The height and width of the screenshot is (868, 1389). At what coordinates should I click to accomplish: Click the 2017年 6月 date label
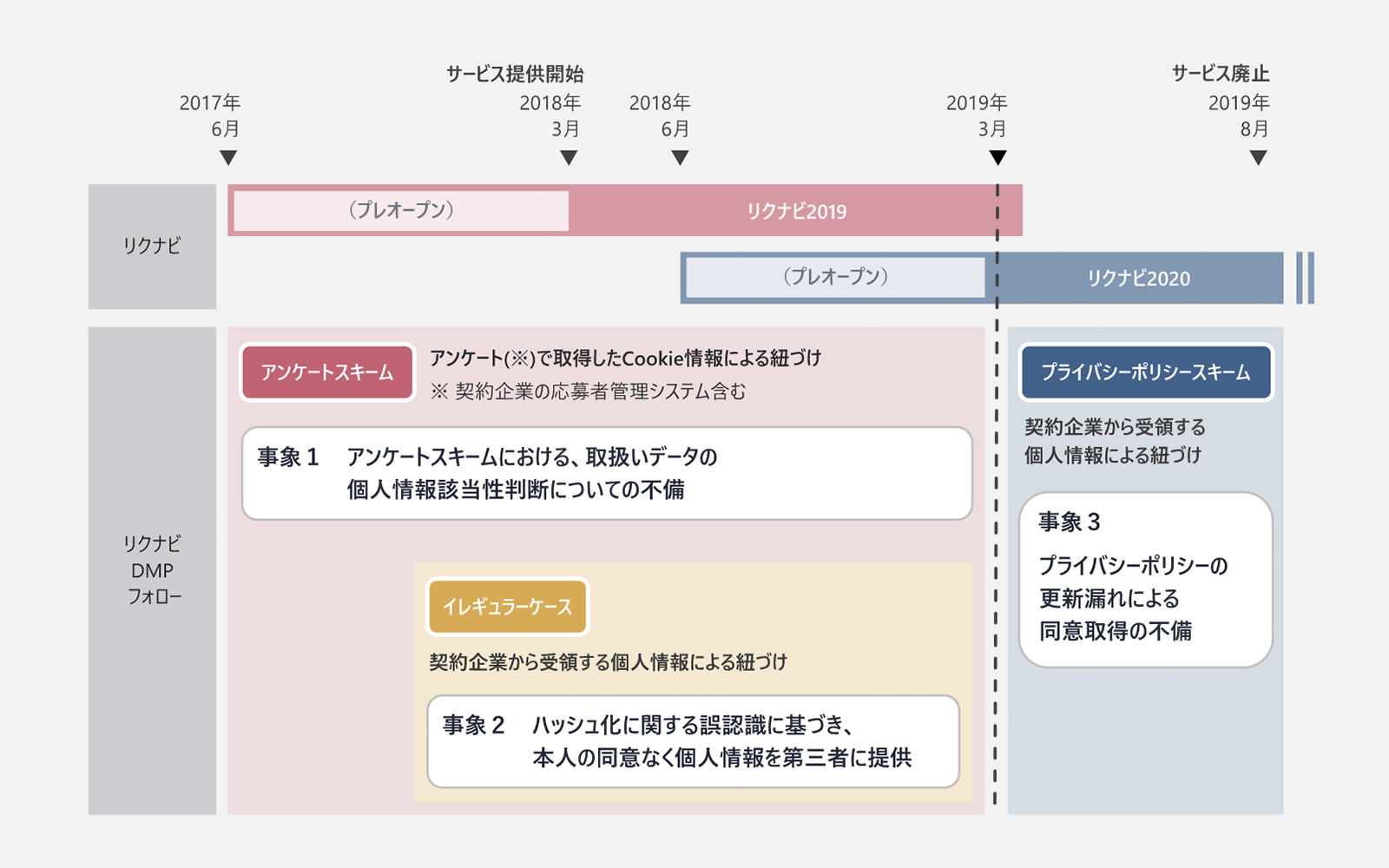coord(210,115)
